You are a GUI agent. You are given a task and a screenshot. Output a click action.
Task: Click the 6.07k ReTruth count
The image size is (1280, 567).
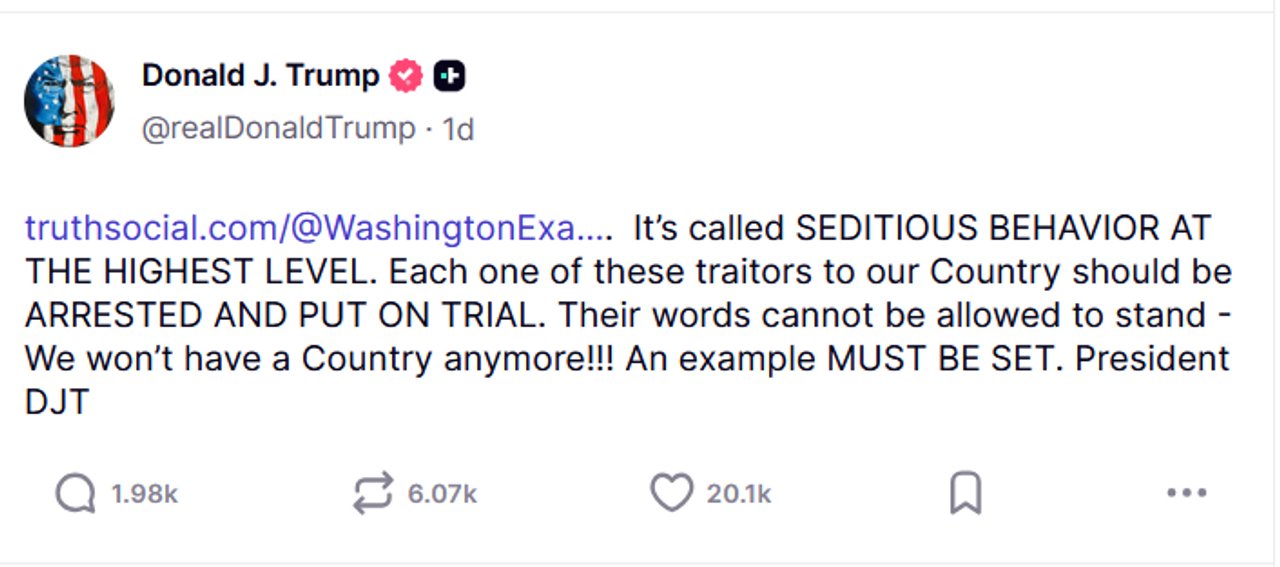[x=442, y=494]
